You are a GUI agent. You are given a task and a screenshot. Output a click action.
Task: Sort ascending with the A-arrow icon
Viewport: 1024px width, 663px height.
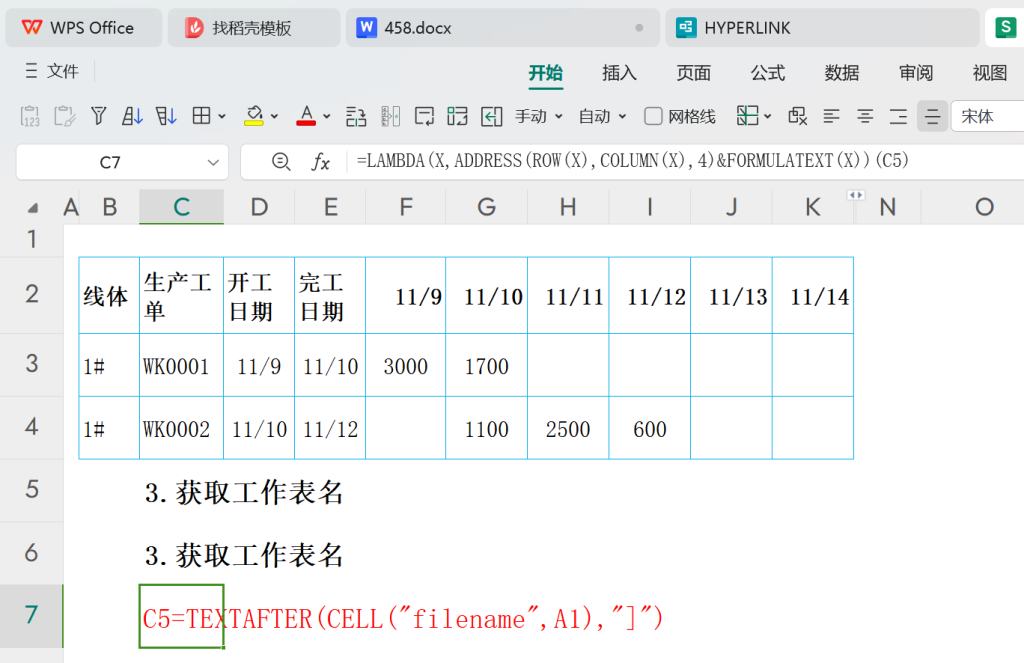point(132,116)
